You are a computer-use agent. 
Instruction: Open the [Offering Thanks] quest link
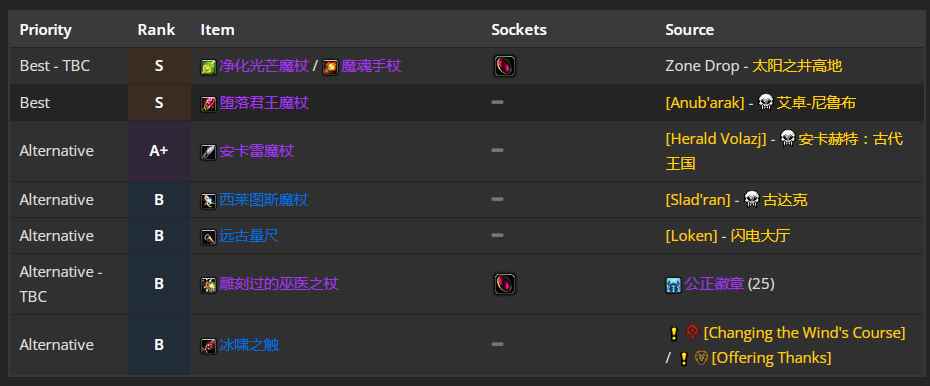771,358
